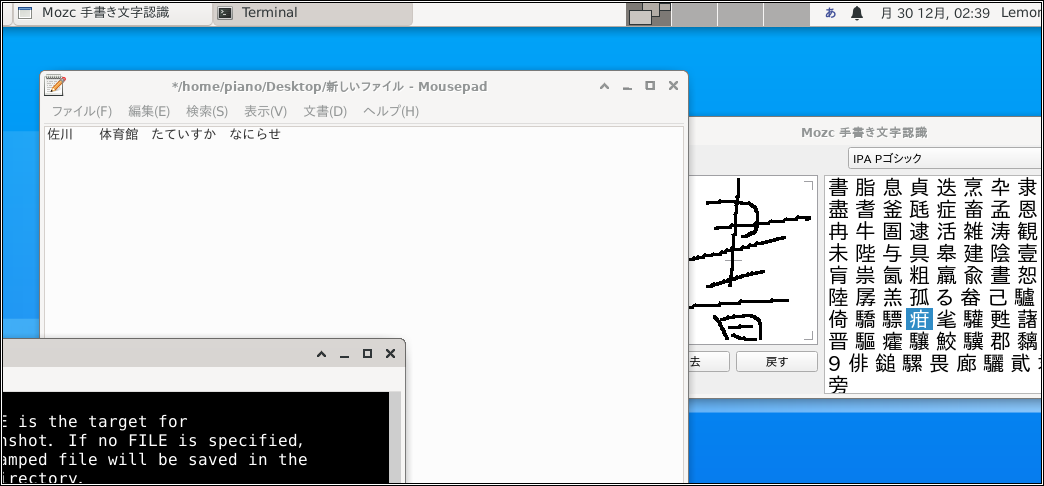This screenshot has width=1044, height=486.
Task: Click the highlighted candidate 痽 in Mozc
Action: pos(919,320)
